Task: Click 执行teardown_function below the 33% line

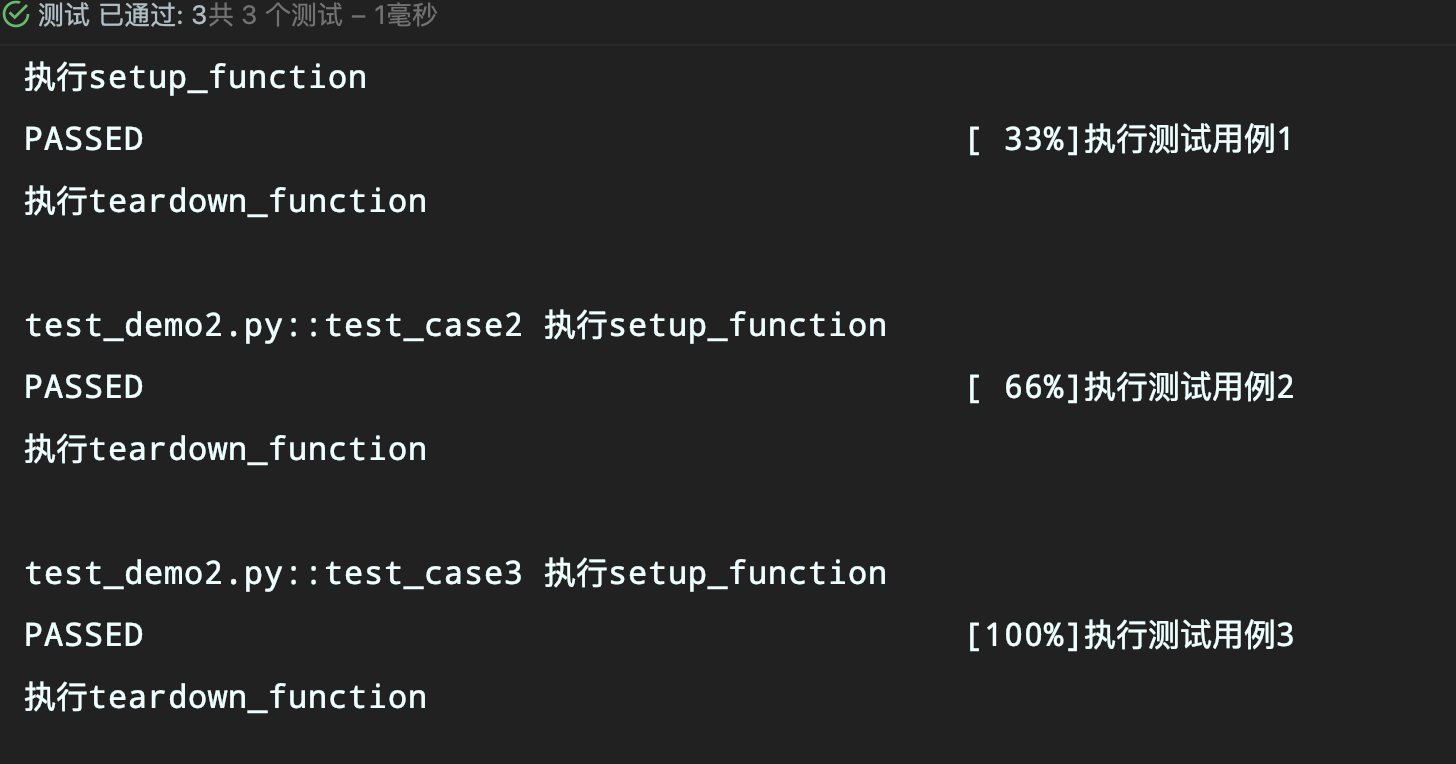Action: coord(226,201)
